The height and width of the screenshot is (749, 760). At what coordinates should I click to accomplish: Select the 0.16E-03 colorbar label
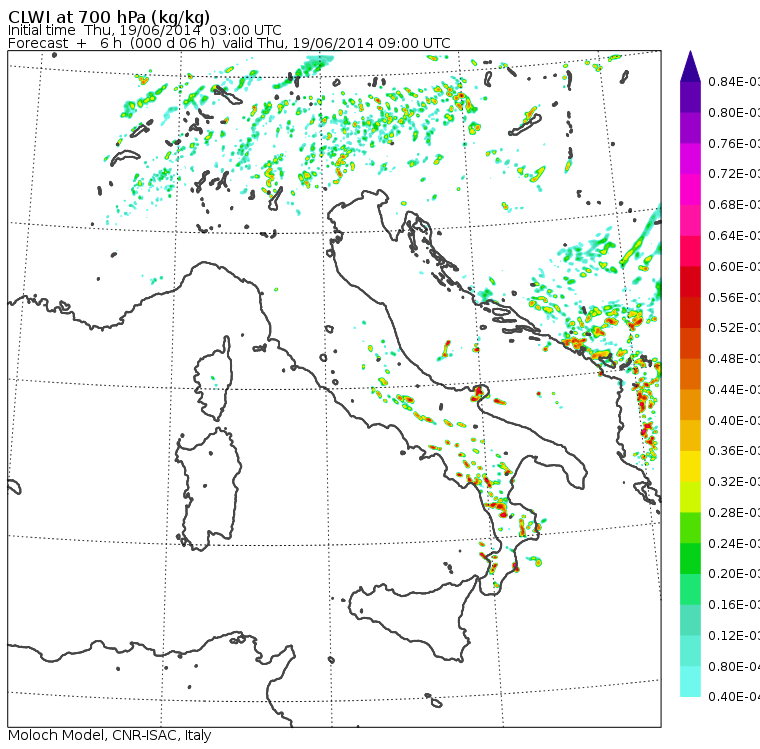click(733, 605)
